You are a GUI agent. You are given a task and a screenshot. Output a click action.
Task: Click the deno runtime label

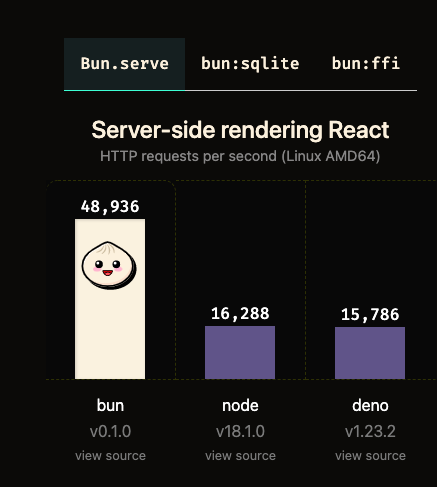click(370, 406)
